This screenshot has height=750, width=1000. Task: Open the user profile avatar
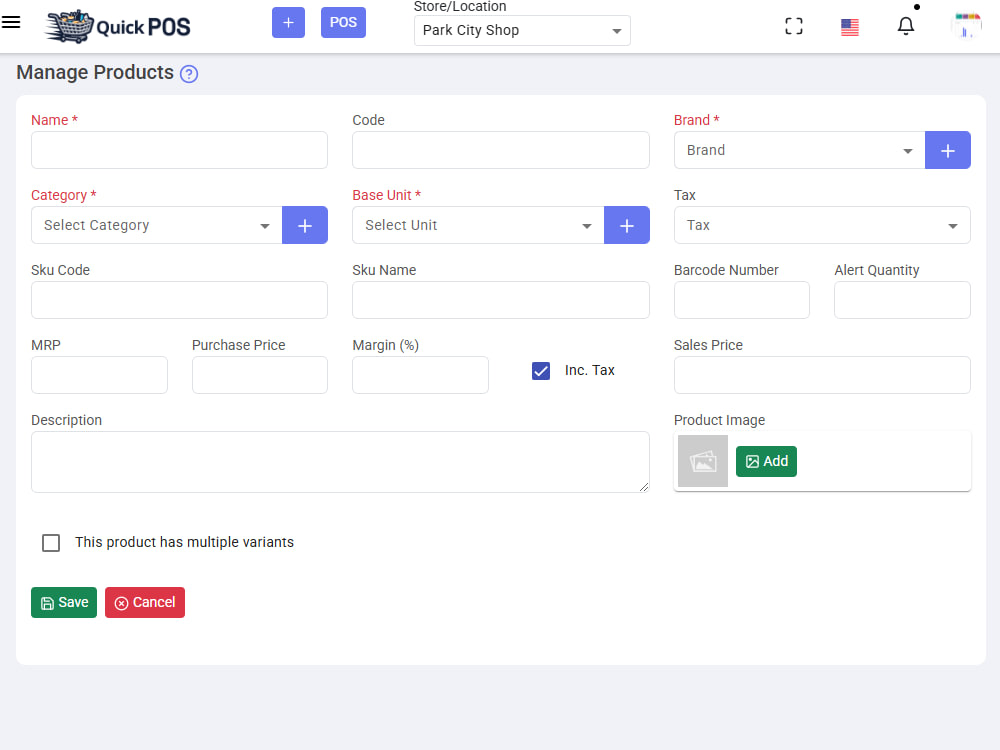pyautogui.click(x=966, y=26)
